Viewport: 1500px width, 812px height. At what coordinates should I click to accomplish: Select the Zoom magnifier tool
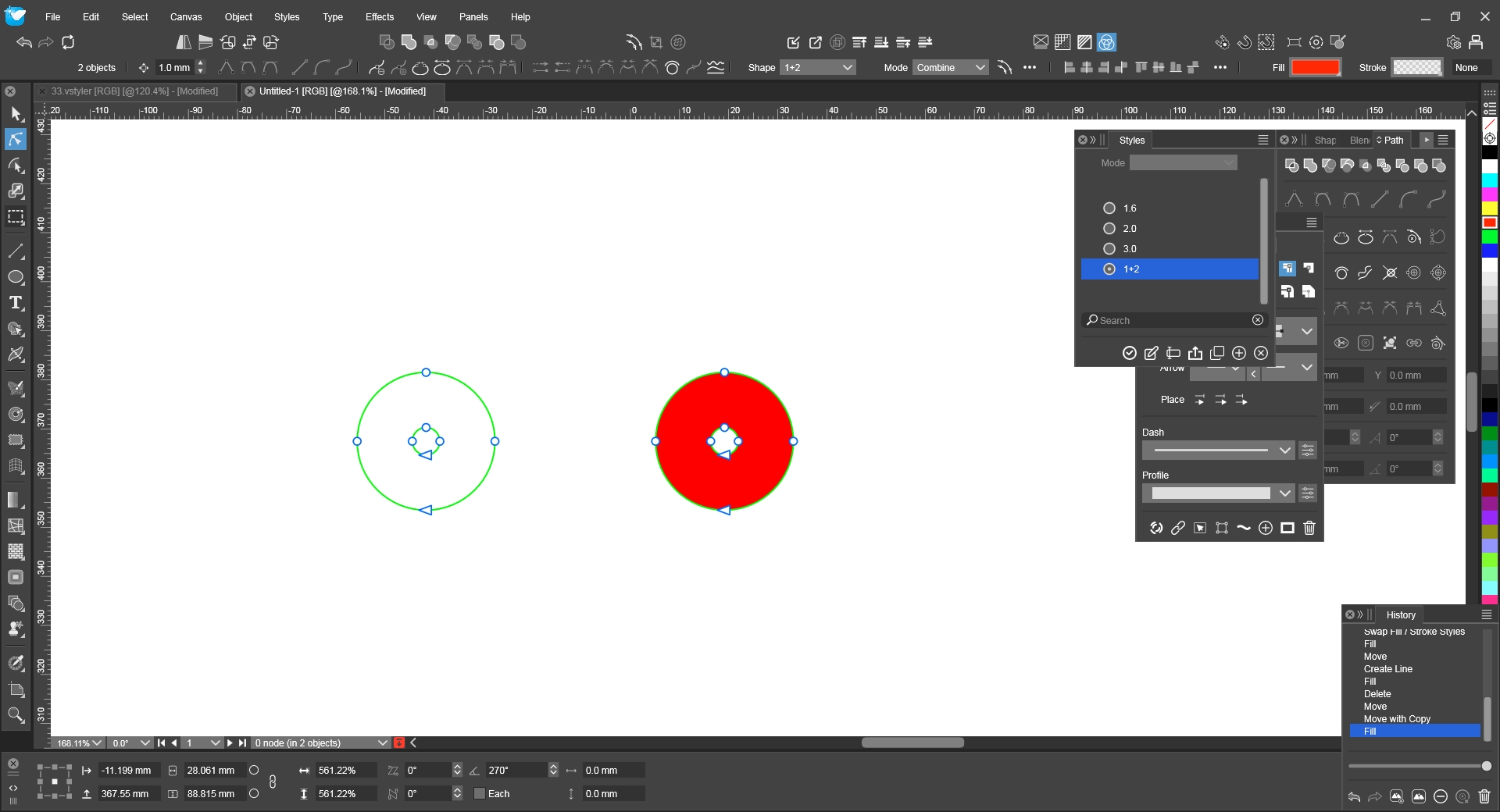[16, 714]
